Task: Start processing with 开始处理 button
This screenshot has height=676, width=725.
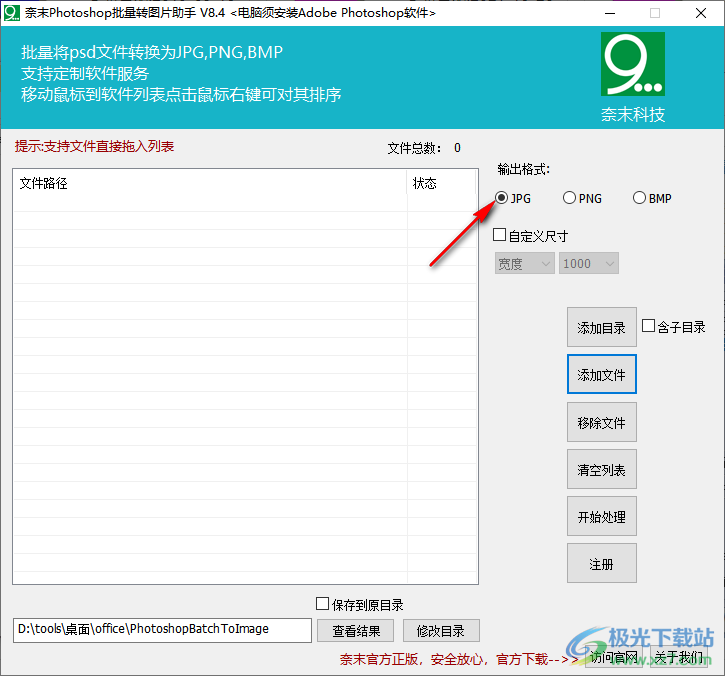Action: [x=602, y=516]
